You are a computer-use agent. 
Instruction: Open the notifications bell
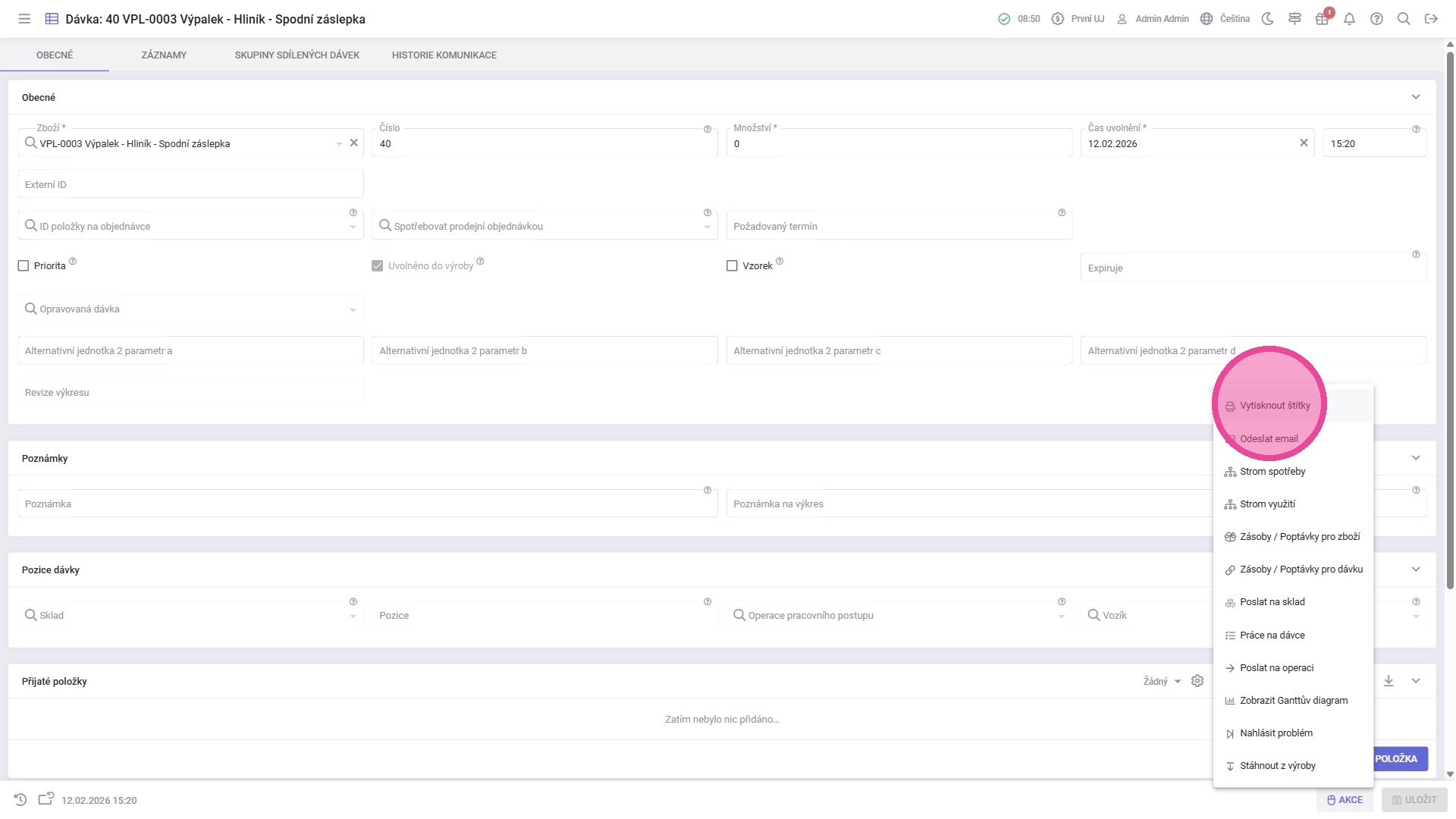[x=1349, y=19]
